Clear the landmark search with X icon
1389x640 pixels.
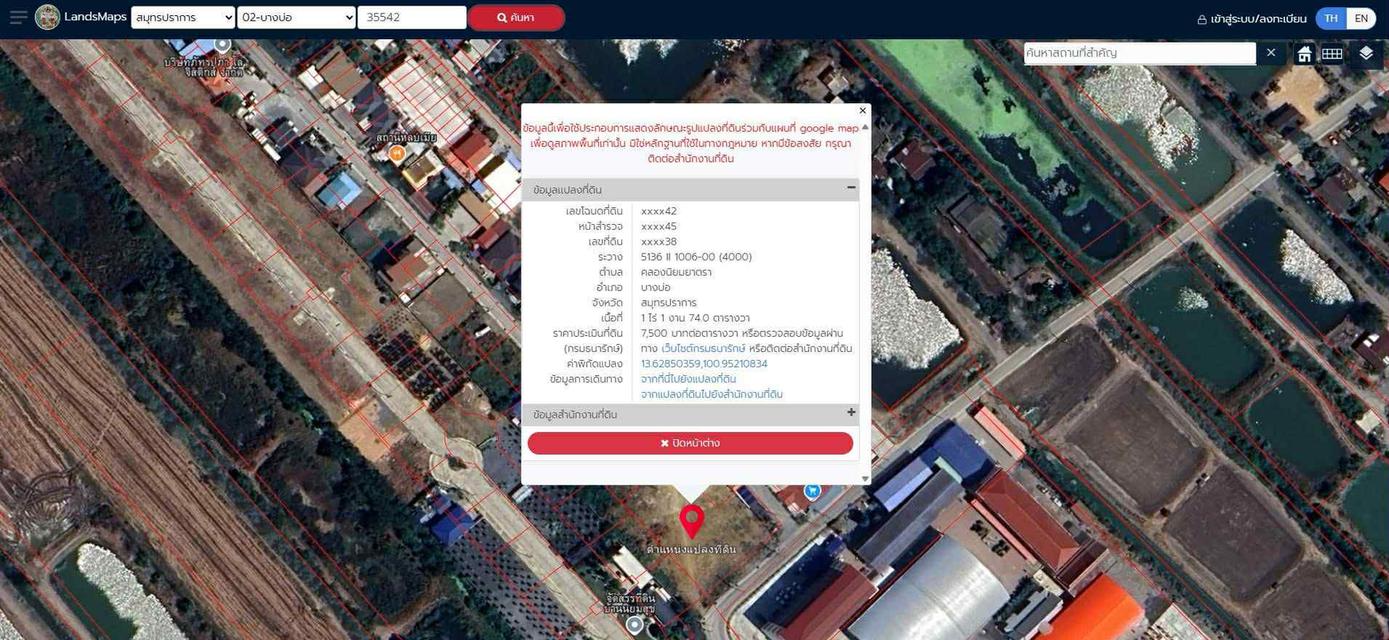coord(1271,53)
